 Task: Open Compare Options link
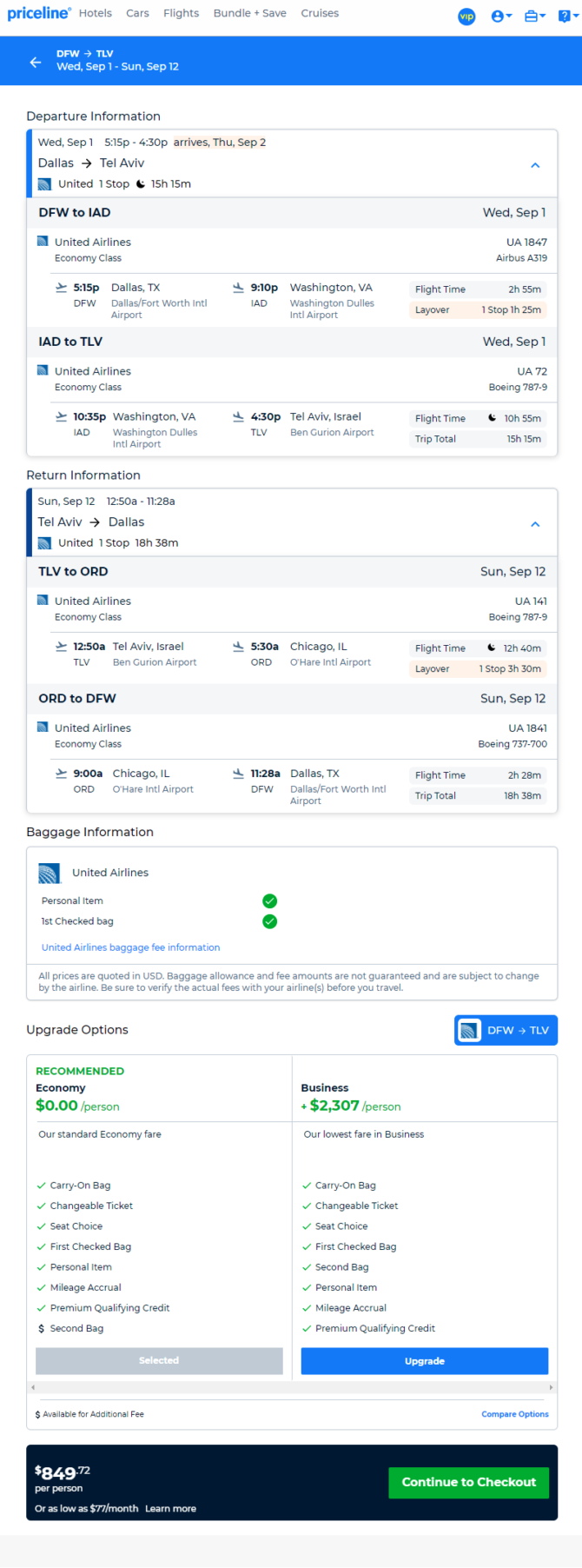tap(515, 1414)
